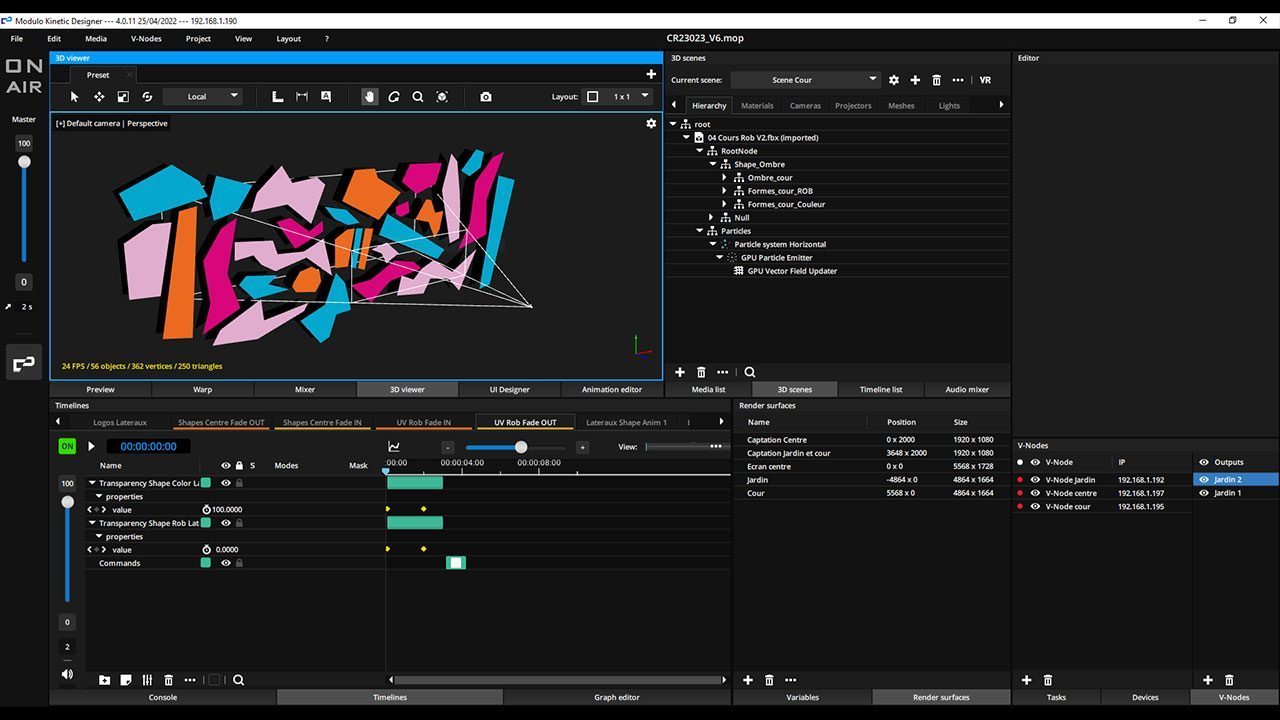Click the zoom magnifier tool in viewer toolbar
Image resolution: width=1280 pixels, height=720 pixels.
[x=418, y=97]
